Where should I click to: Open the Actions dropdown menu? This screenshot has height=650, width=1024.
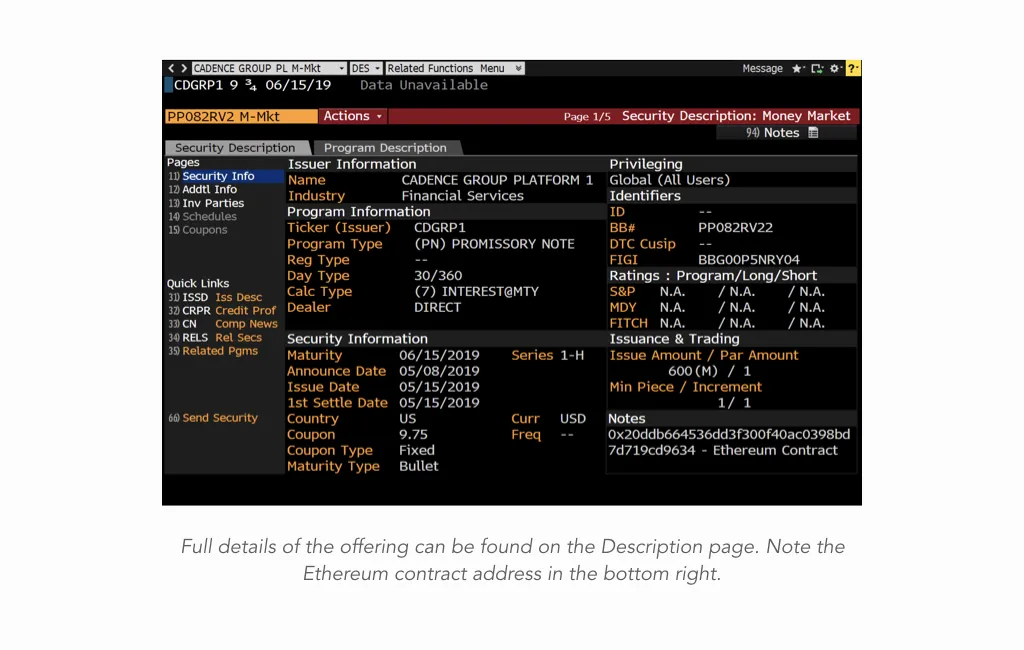(353, 116)
